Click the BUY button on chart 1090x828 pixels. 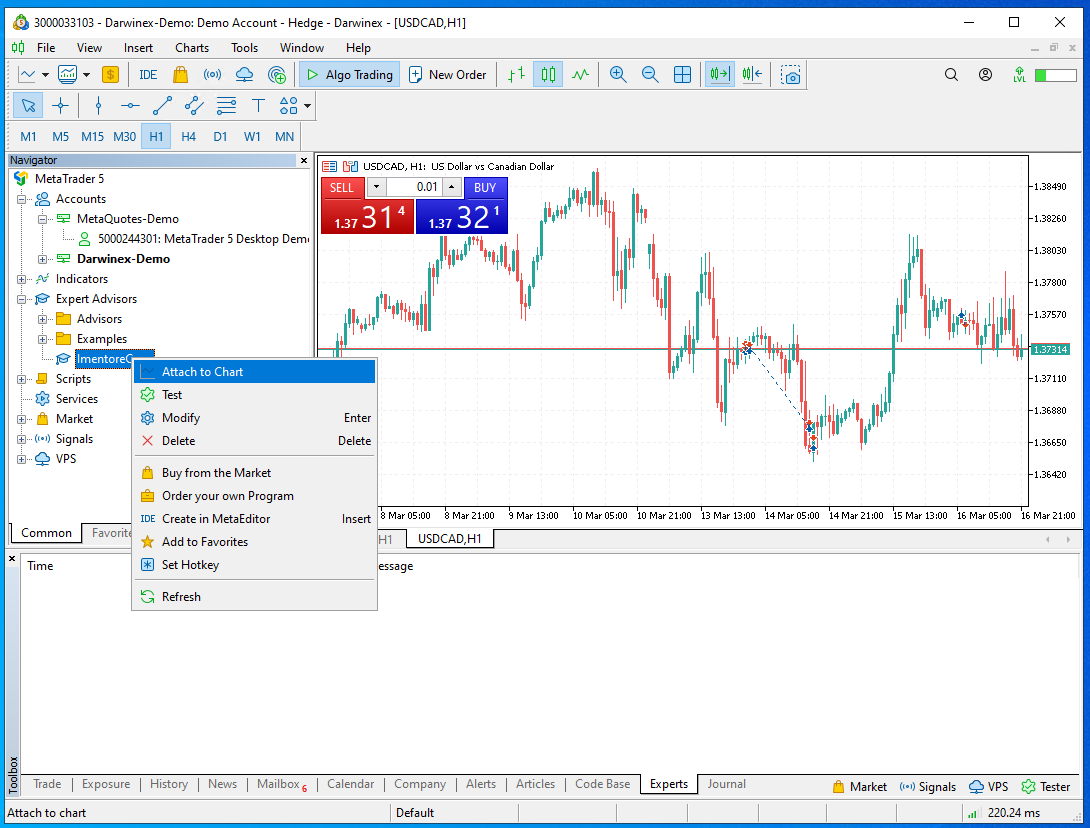click(485, 188)
